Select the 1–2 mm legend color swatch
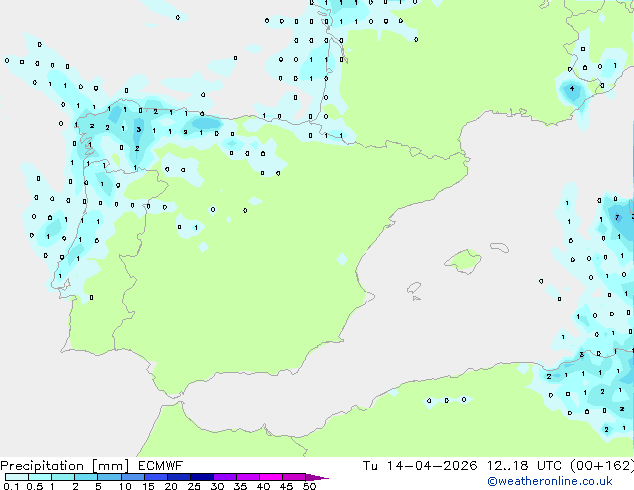634x490 pixels. pos(63,477)
